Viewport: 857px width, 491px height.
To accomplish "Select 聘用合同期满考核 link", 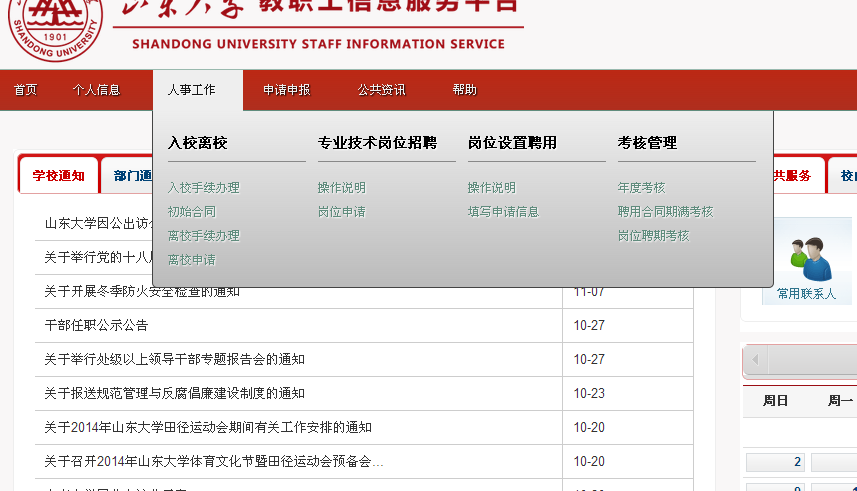I will tap(665, 212).
